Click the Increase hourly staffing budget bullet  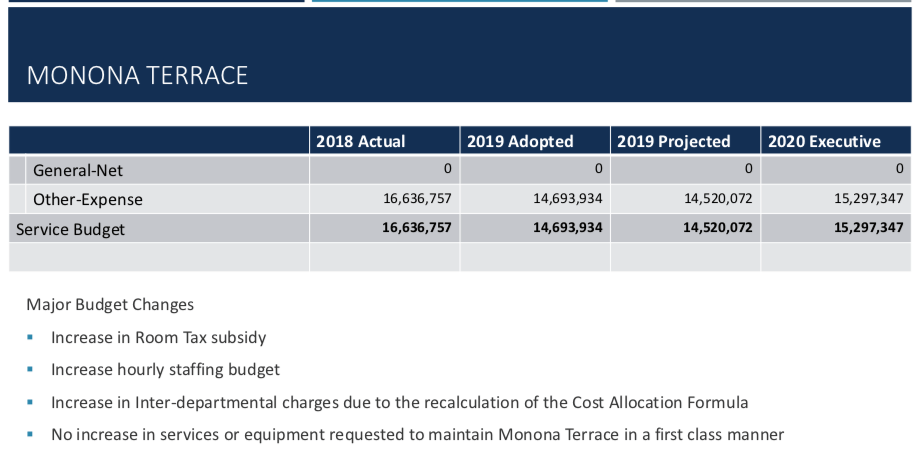coord(165,370)
